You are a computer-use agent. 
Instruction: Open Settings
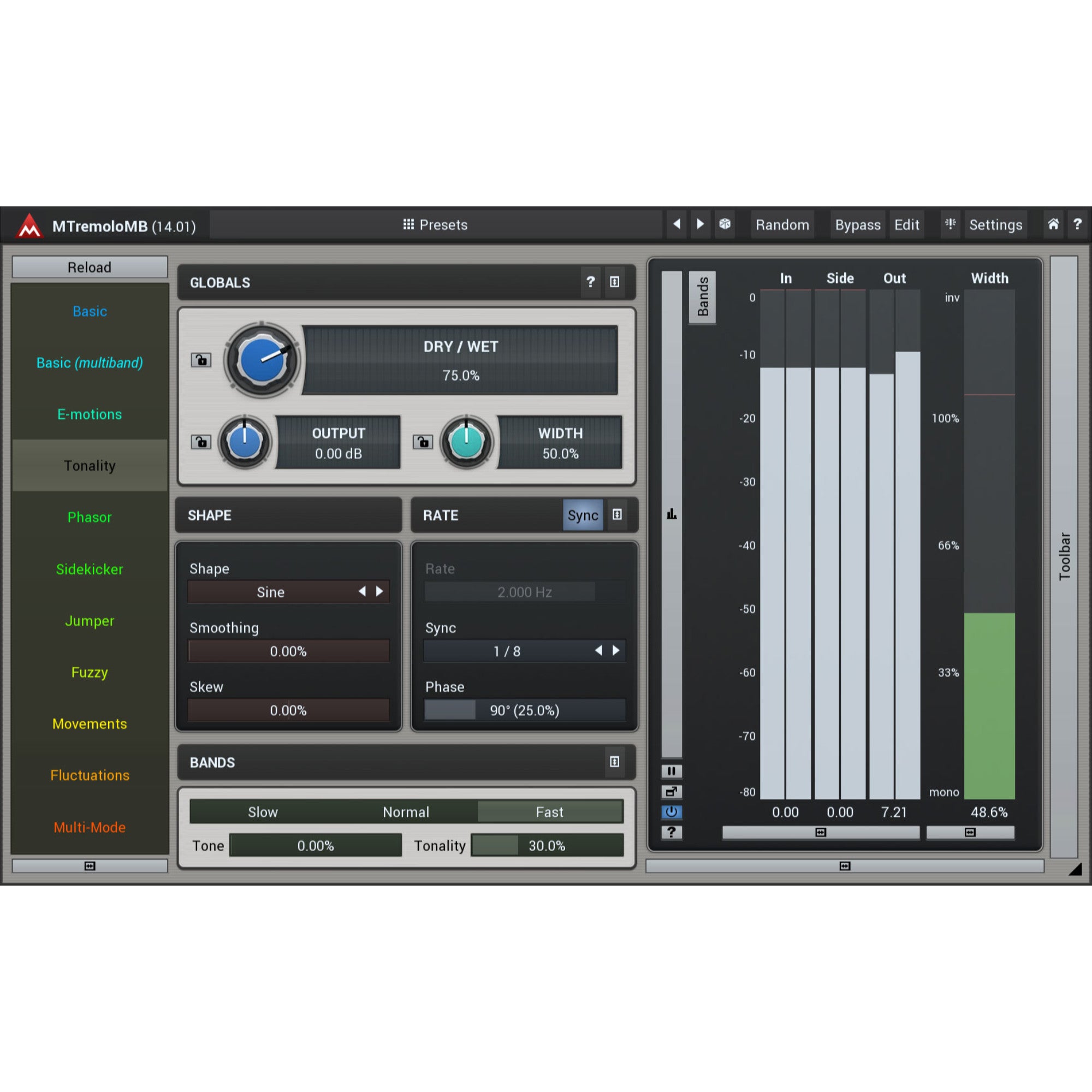tap(995, 224)
